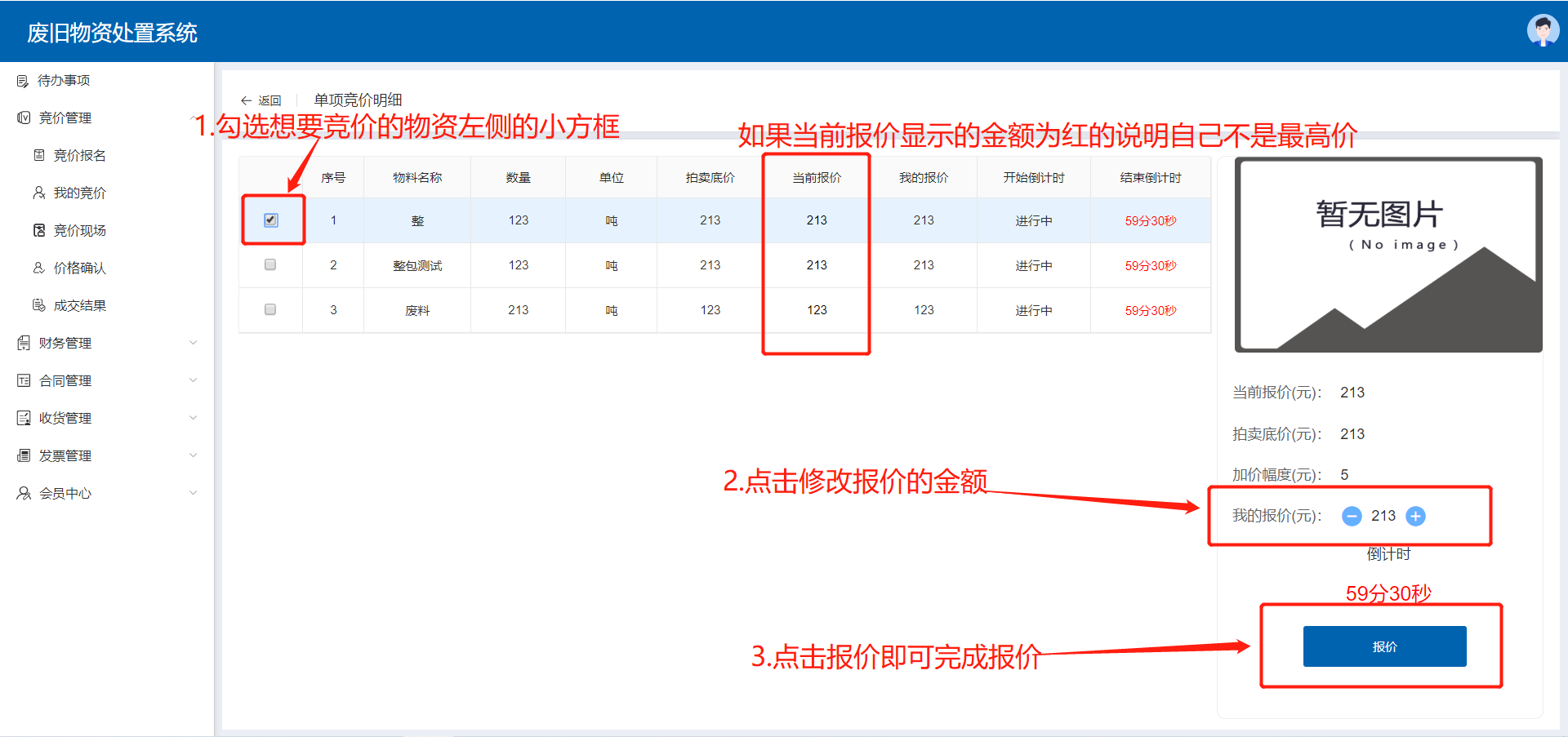Image resolution: width=1568 pixels, height=737 pixels.
Task: Click the 竞价报名 icon in sidebar
Action: click(x=39, y=155)
